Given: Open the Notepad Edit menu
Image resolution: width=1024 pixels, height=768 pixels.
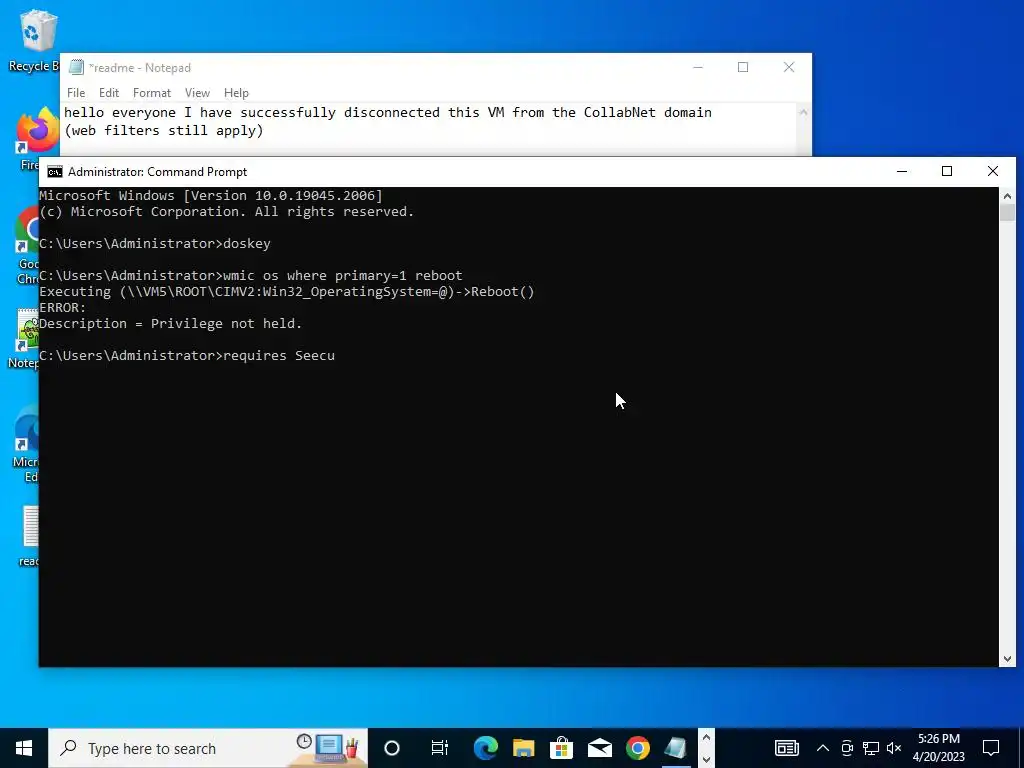Looking at the screenshot, I should click(108, 93).
